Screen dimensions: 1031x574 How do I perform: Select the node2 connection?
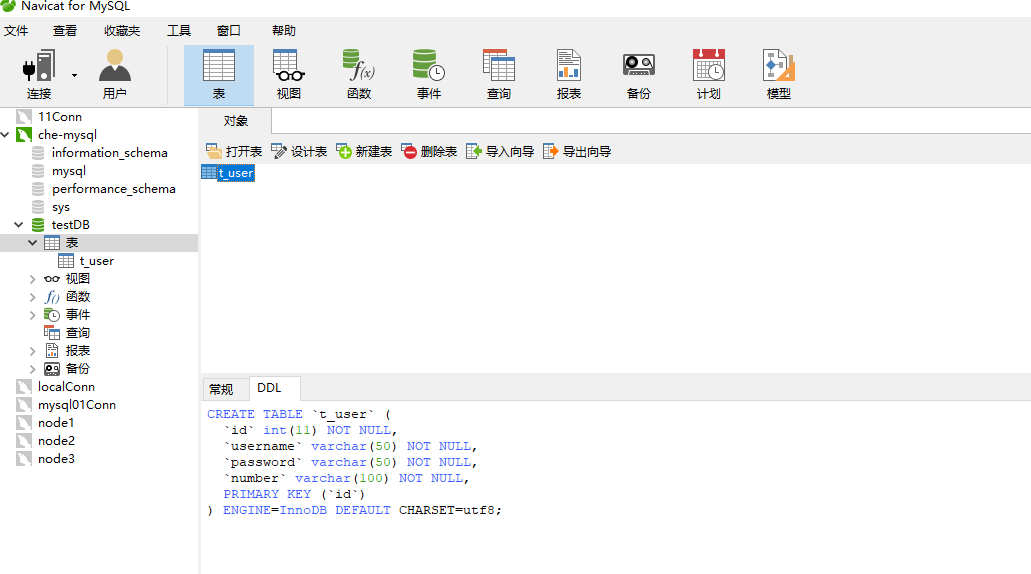point(56,441)
